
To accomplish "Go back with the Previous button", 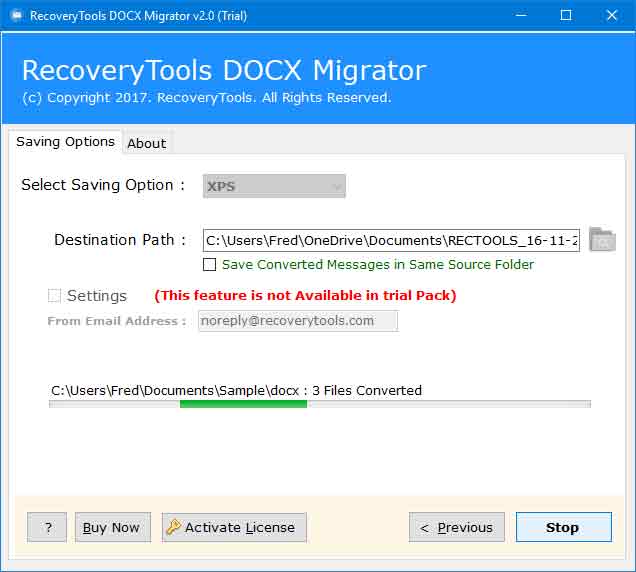I will pos(457,527).
